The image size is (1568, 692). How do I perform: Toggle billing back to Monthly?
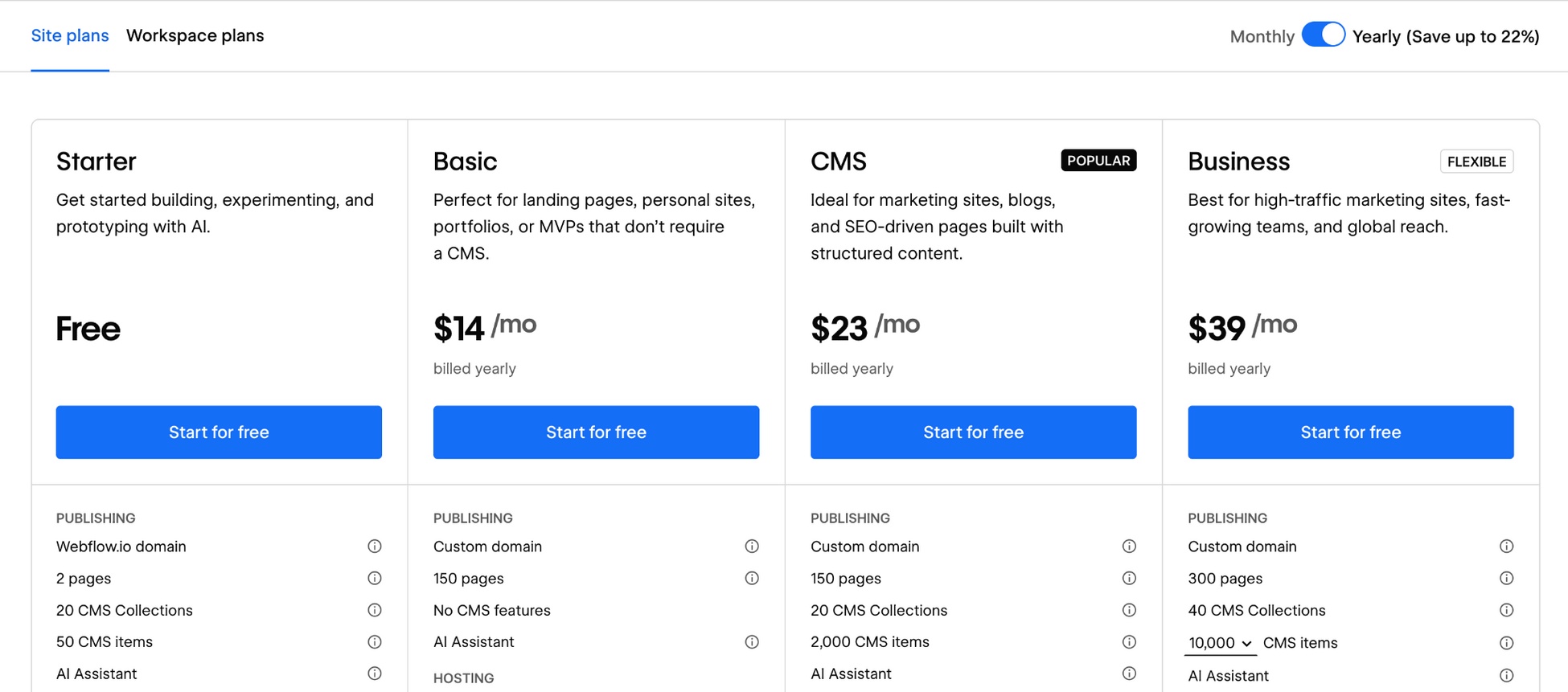(1324, 35)
